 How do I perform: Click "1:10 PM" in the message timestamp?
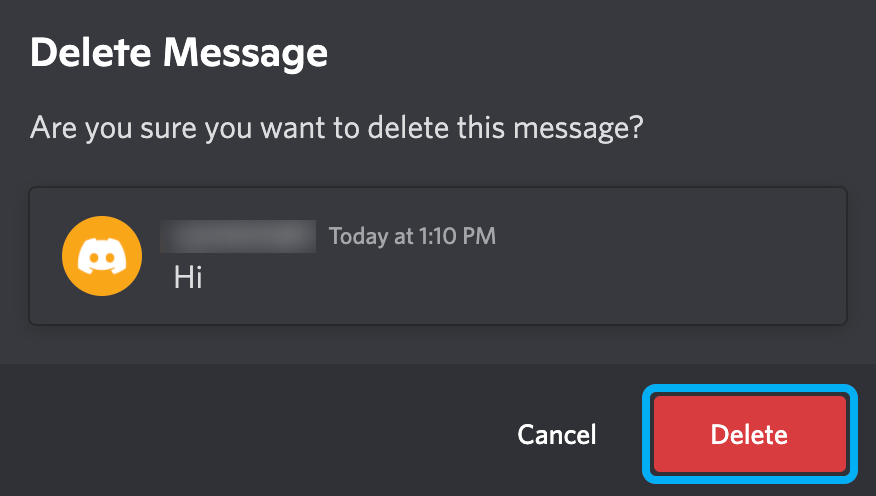click(x=456, y=237)
